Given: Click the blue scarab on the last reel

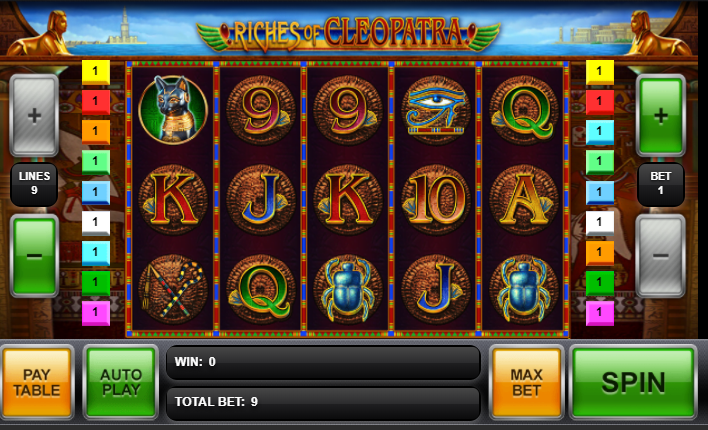Looking at the screenshot, I should click(x=524, y=289).
